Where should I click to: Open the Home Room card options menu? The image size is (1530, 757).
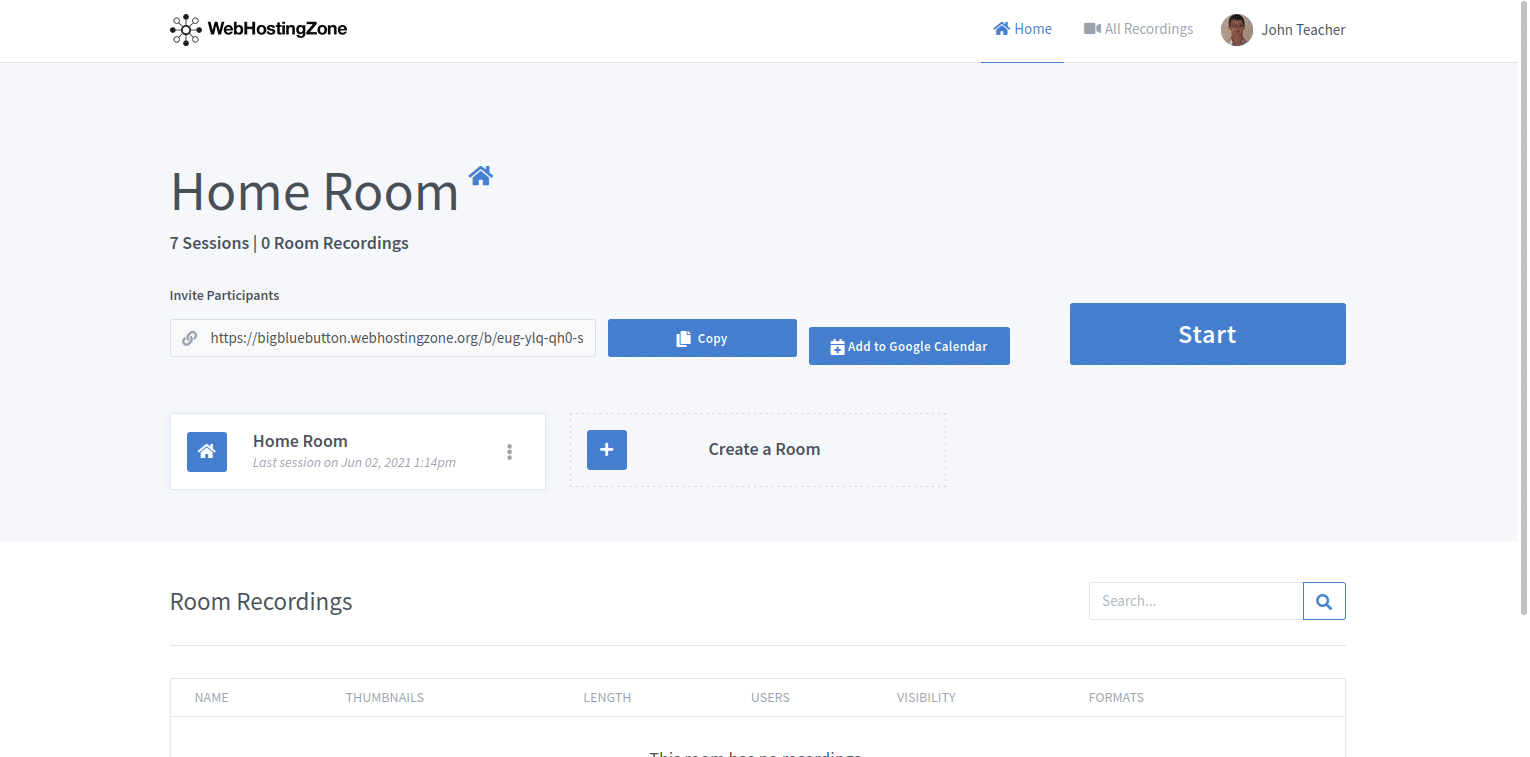(510, 451)
